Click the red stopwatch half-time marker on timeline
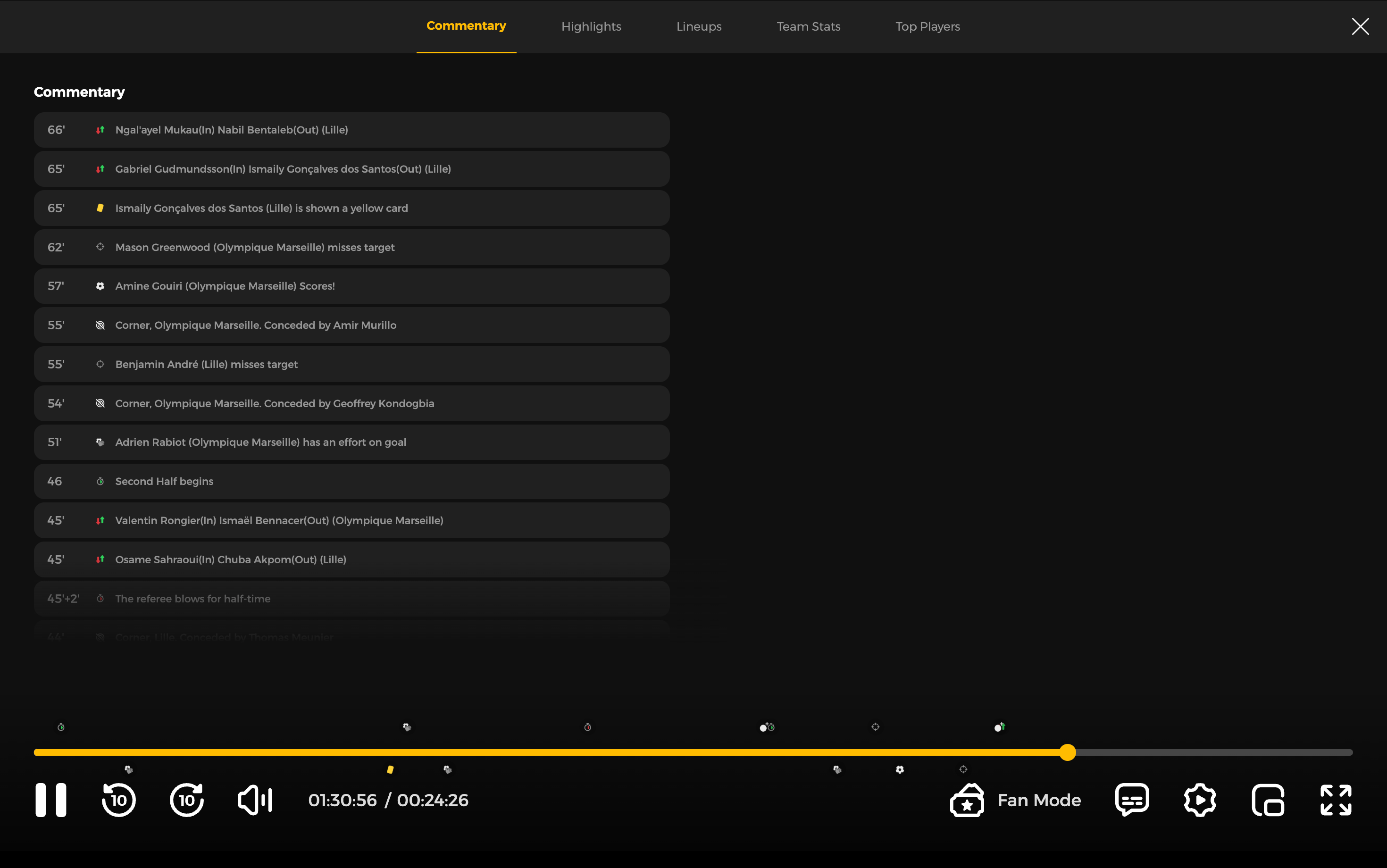This screenshot has height=868, width=1387. point(587,727)
